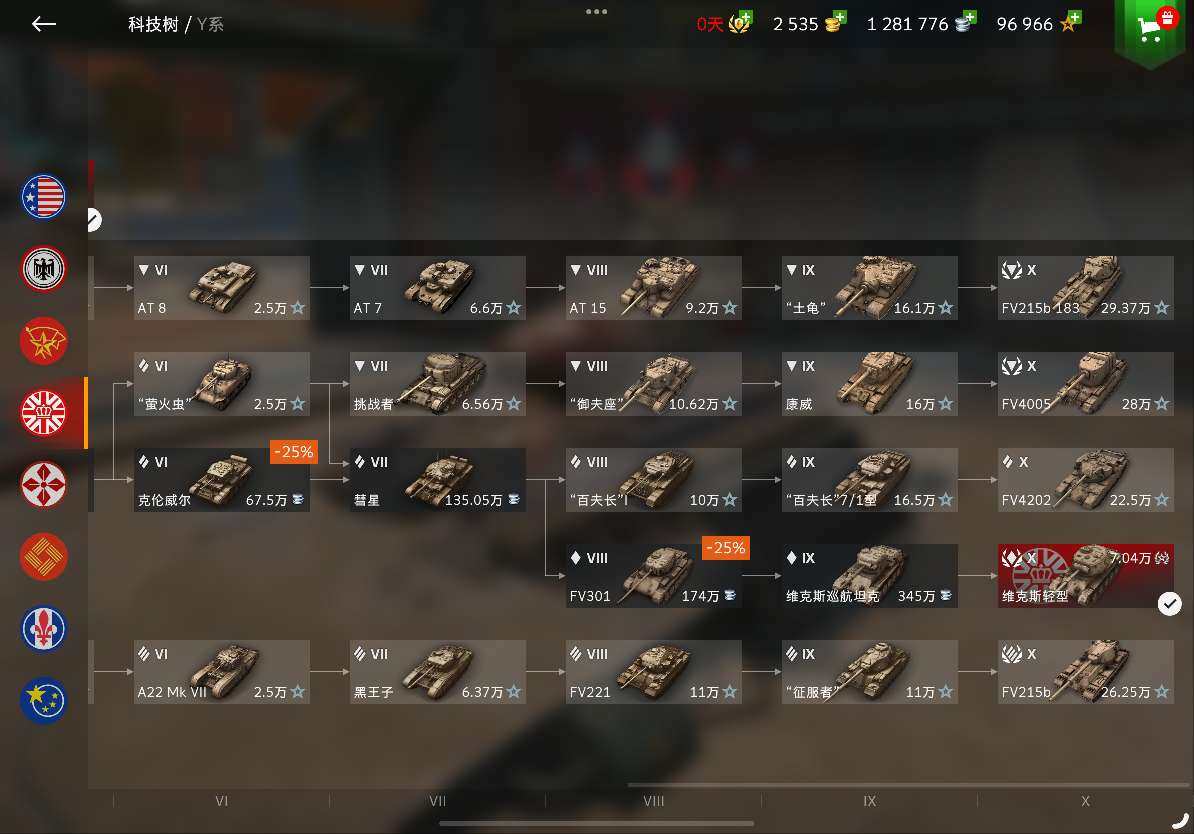Toggle the partial checkmark circle at left edge
The height and width of the screenshot is (834, 1194).
click(x=94, y=220)
